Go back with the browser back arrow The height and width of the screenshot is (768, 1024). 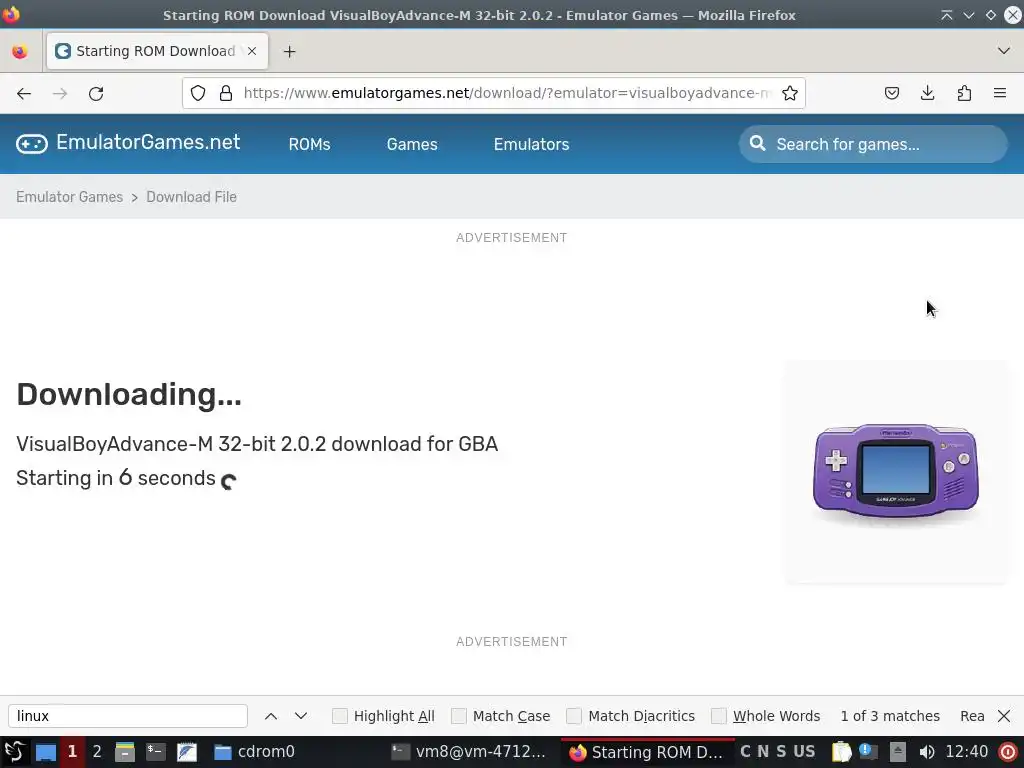24,93
